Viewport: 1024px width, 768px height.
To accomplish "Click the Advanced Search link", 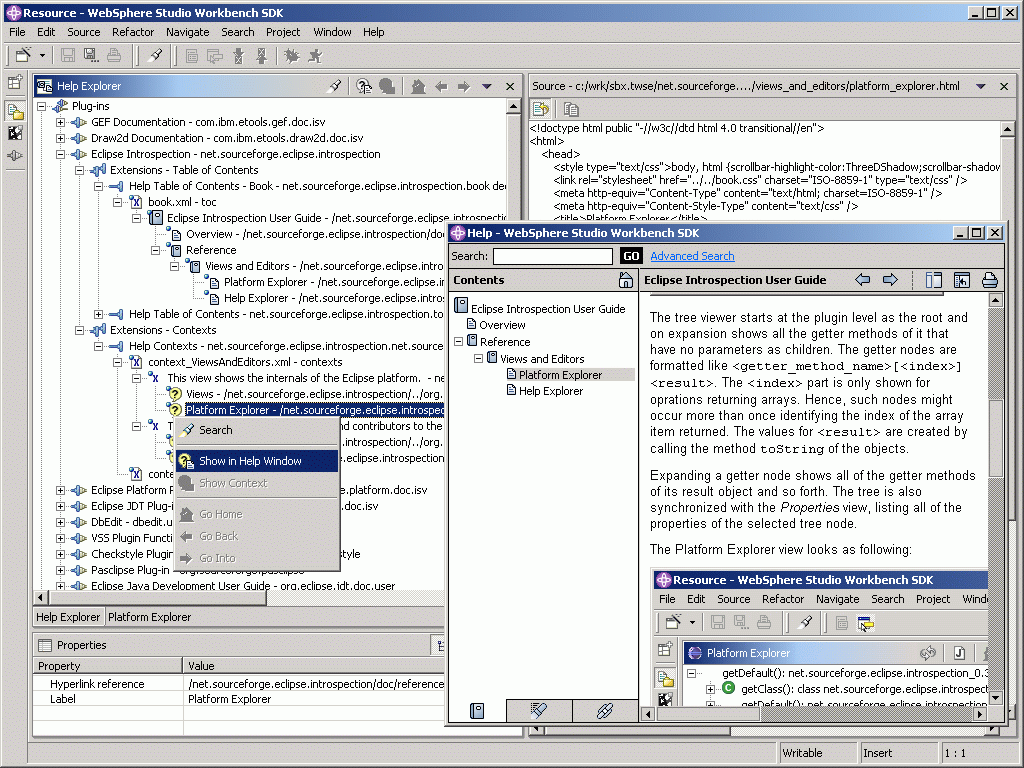I will click(x=692, y=256).
